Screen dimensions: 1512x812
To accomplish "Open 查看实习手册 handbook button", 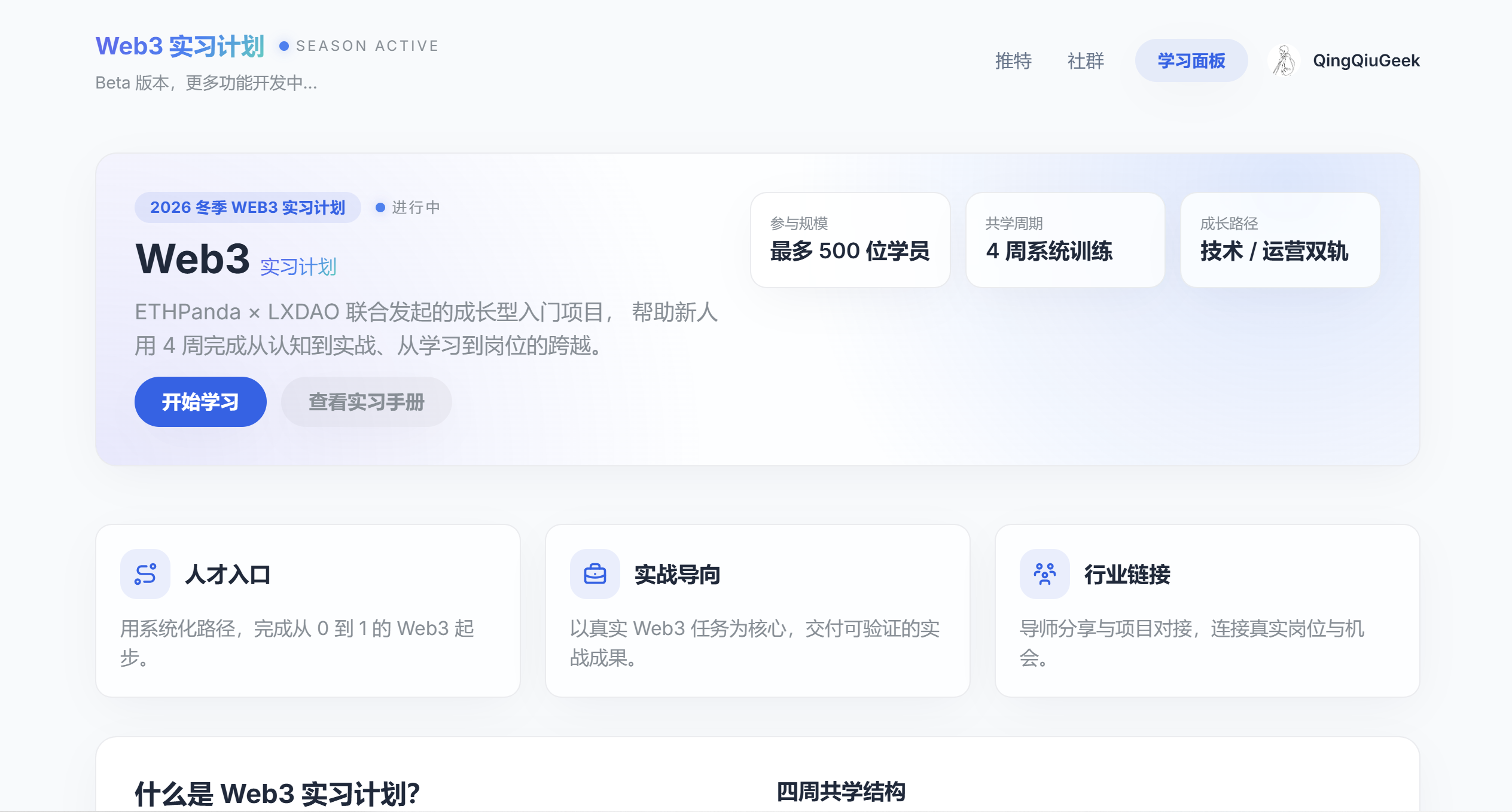I will [x=366, y=402].
